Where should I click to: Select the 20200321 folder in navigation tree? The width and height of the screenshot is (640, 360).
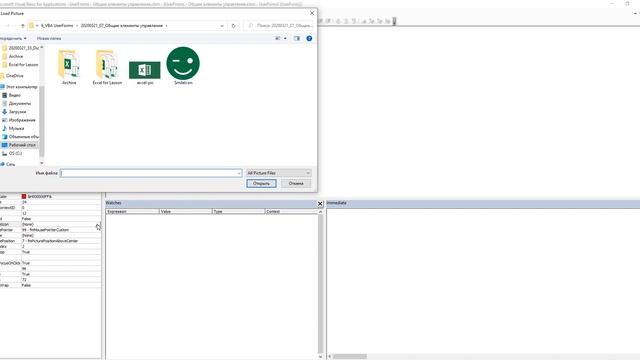coord(24,48)
